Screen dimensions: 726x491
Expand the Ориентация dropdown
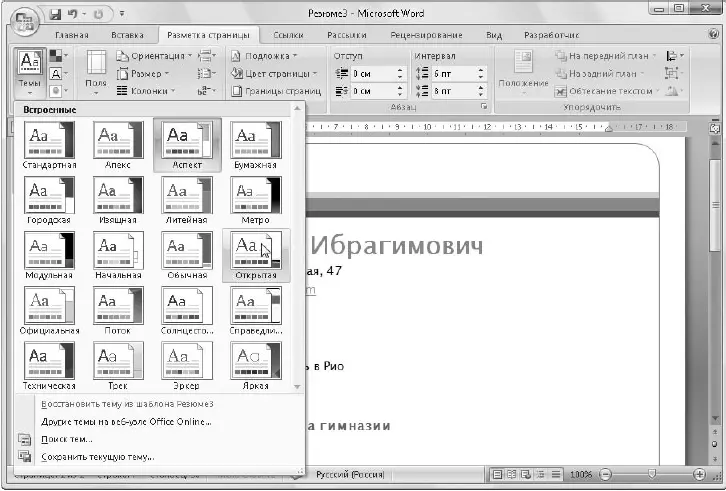[x=154, y=56]
